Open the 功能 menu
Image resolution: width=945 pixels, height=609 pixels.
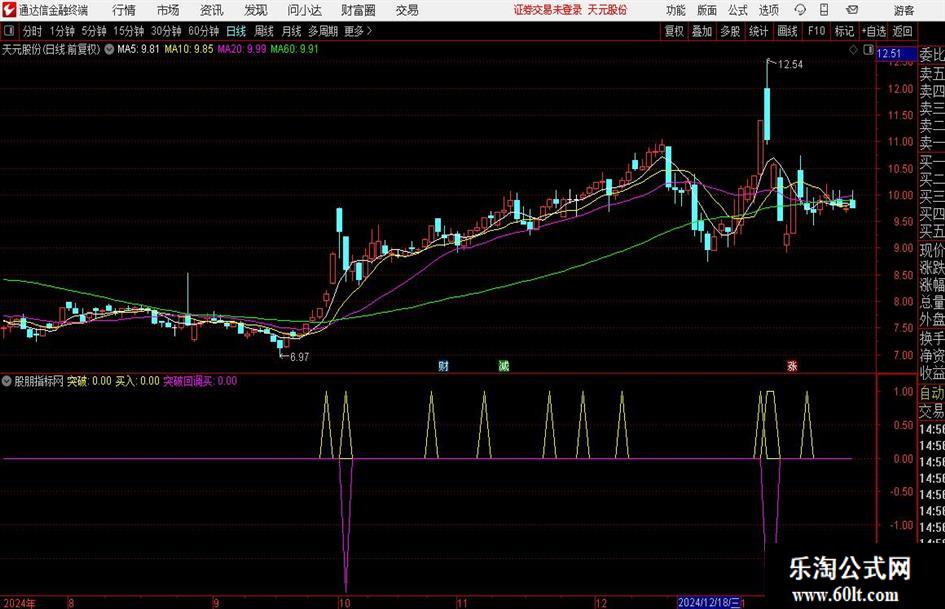(676, 10)
